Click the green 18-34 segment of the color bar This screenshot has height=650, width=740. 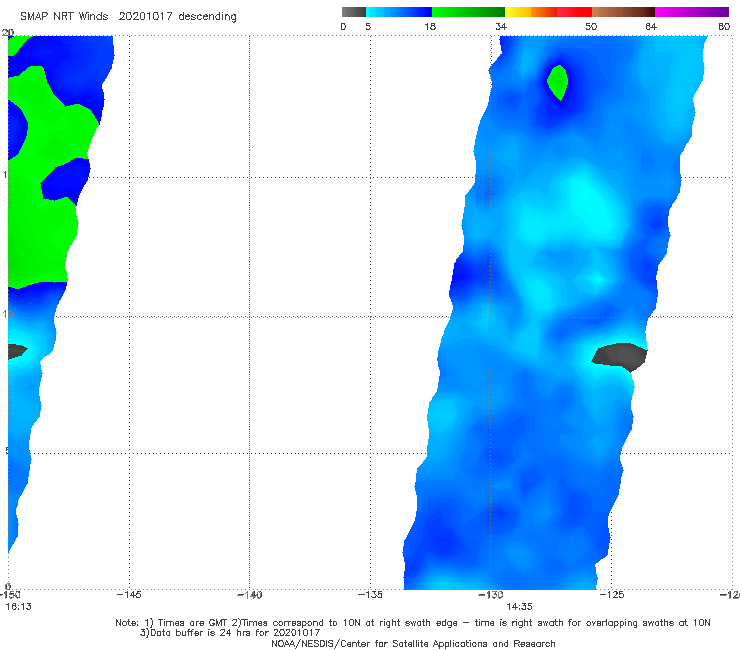(x=468, y=12)
